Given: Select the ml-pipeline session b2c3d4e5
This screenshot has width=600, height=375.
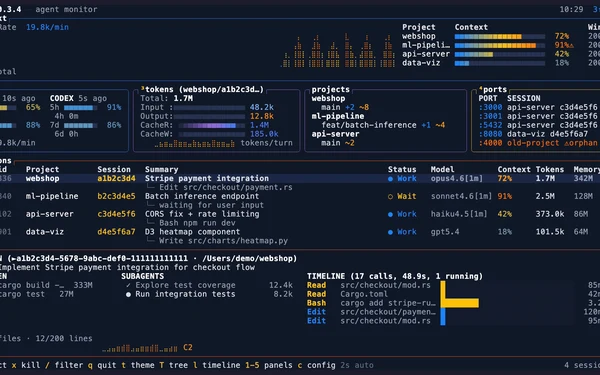Looking at the screenshot, I should (300, 196).
